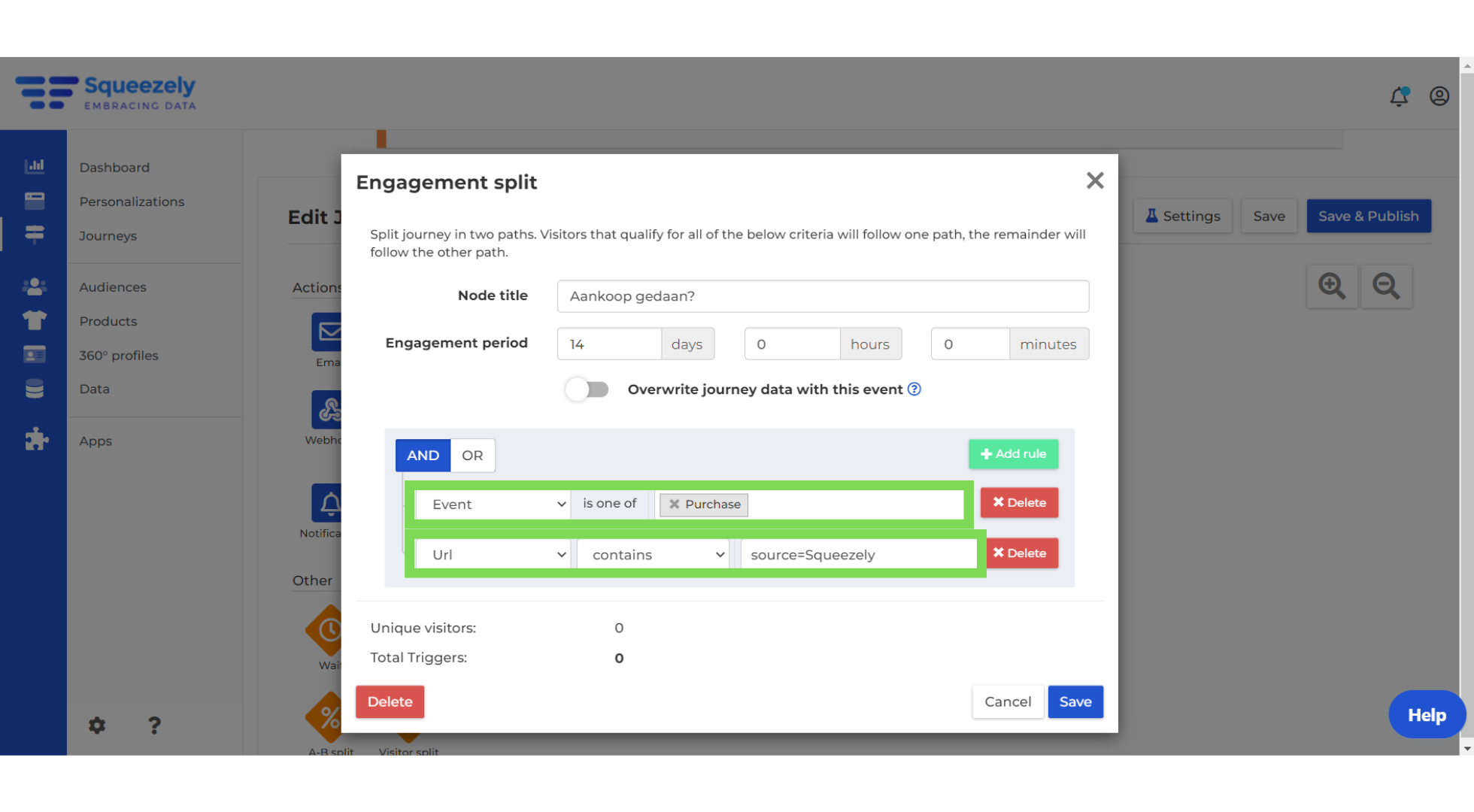Delete the Url contains rule

[x=1021, y=553]
